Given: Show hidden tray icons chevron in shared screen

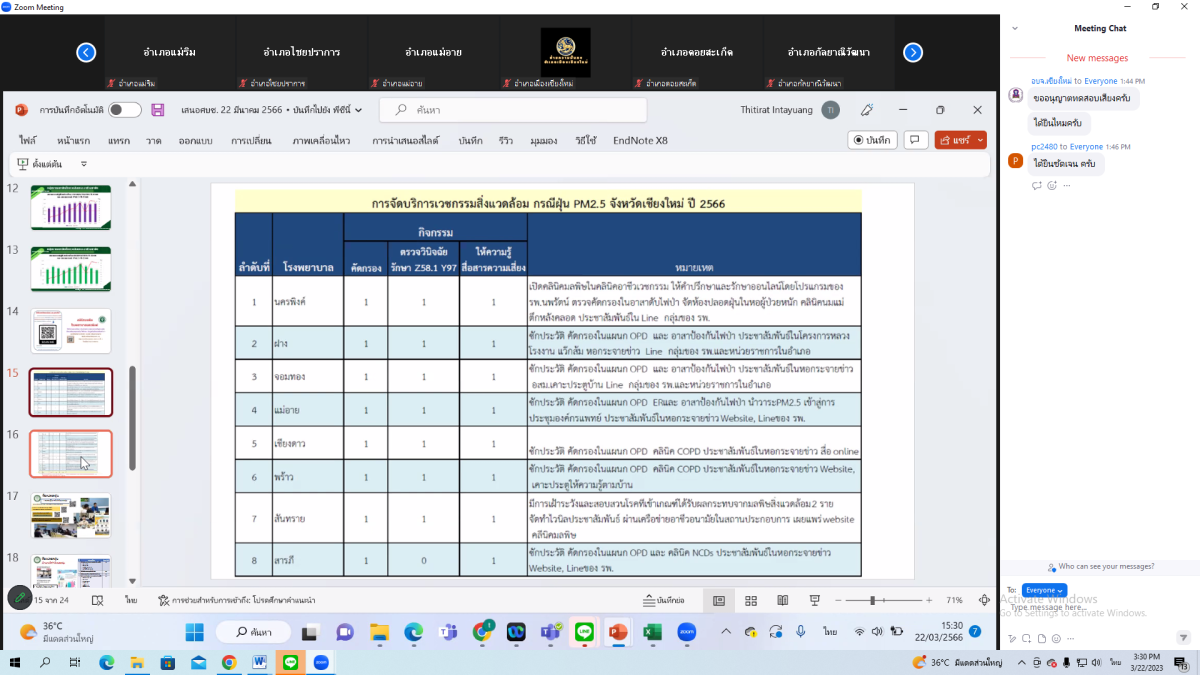Looking at the screenshot, I should click(725, 632).
